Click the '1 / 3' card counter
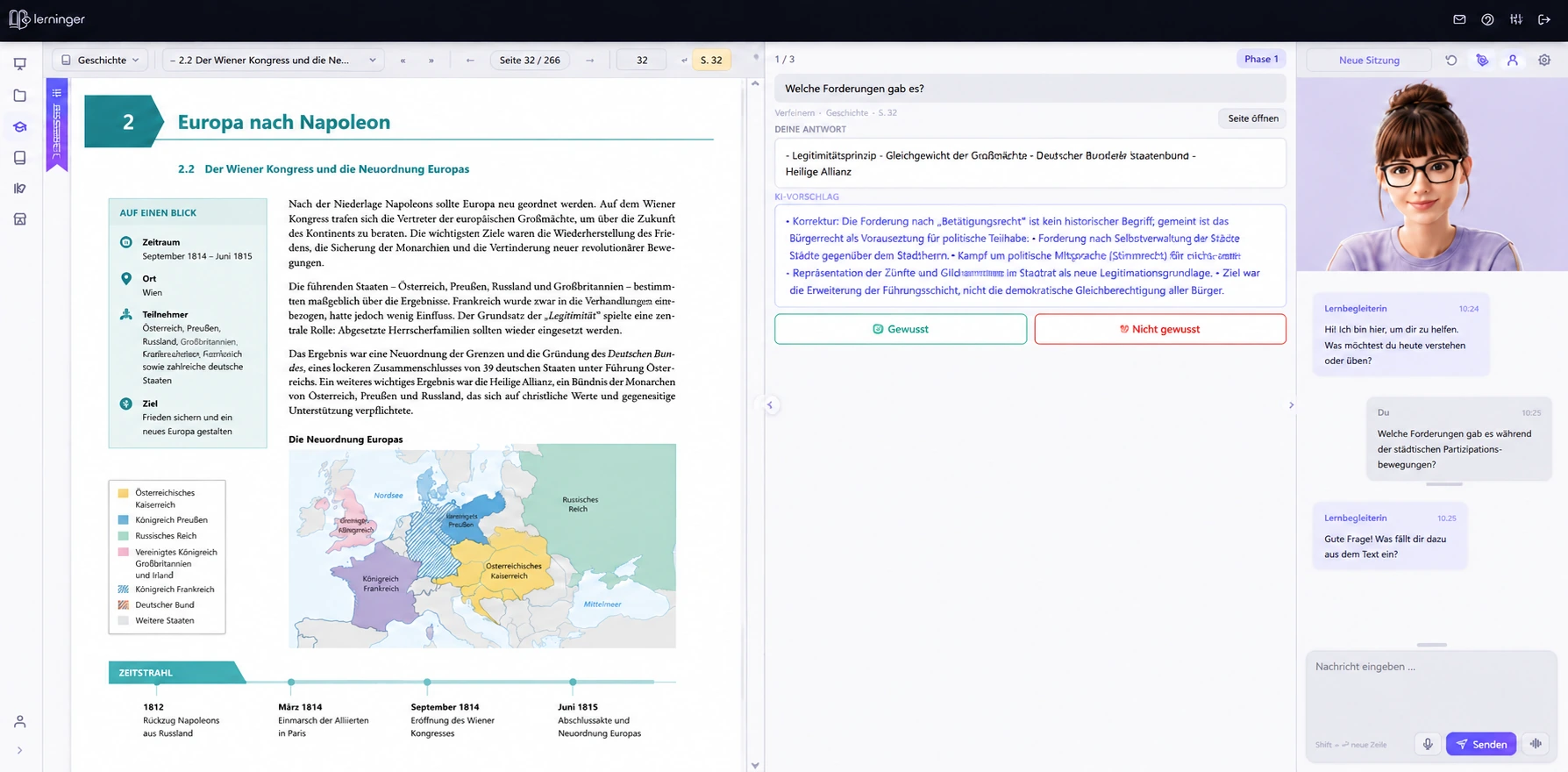Viewport: 1568px width, 772px height. coord(785,60)
